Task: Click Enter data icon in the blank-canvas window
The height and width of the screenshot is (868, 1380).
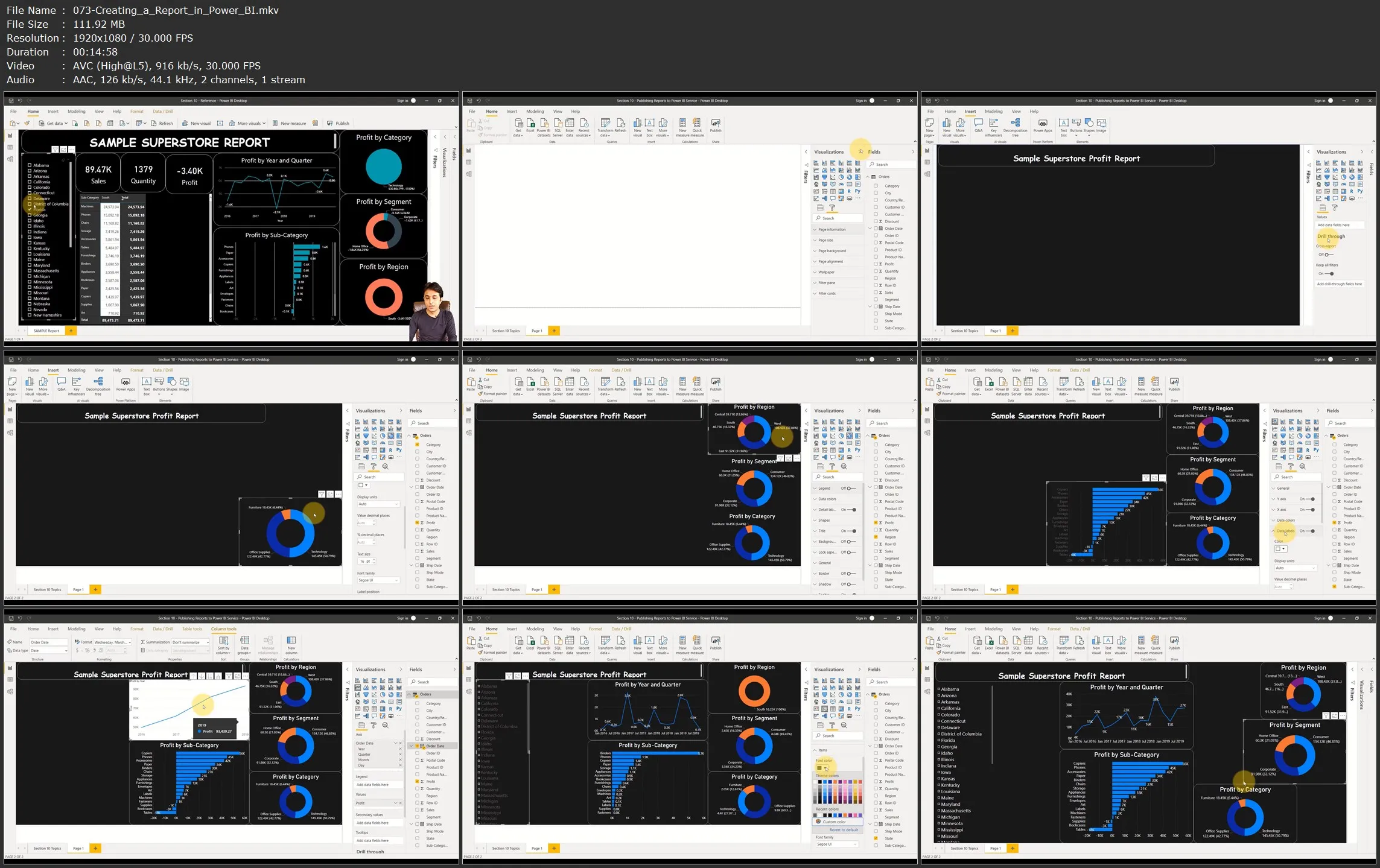Action: (x=570, y=127)
